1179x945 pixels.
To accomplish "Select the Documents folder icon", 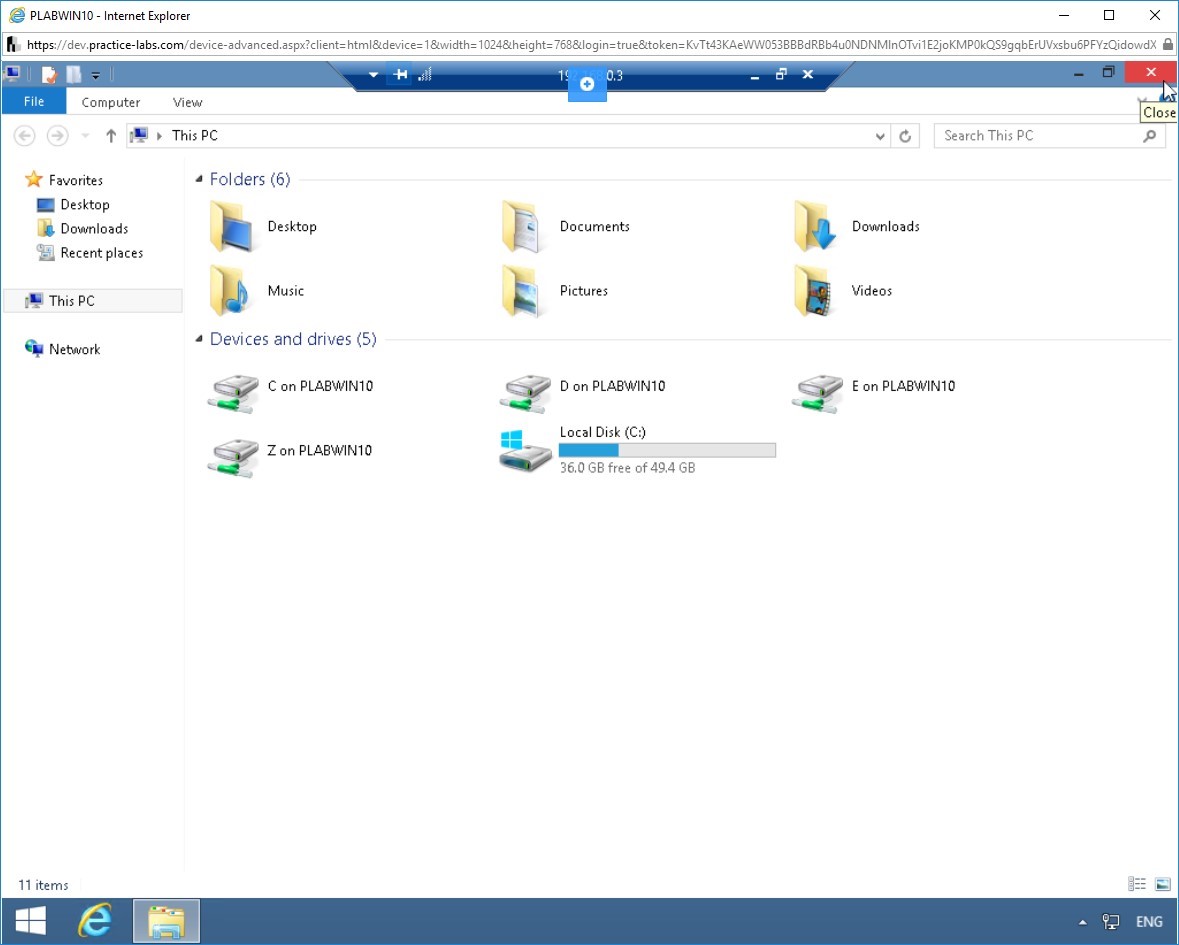I will pos(523,226).
